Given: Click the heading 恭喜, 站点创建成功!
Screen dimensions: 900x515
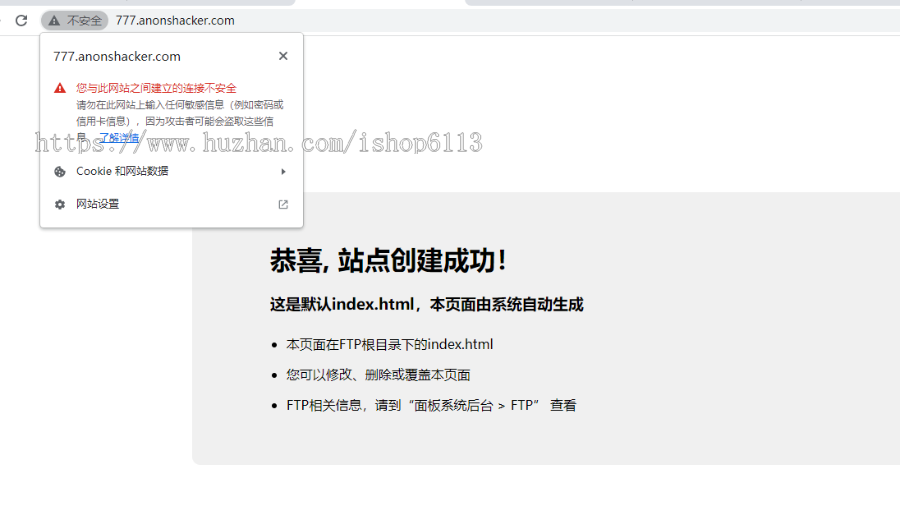Looking at the screenshot, I should coord(389,261).
